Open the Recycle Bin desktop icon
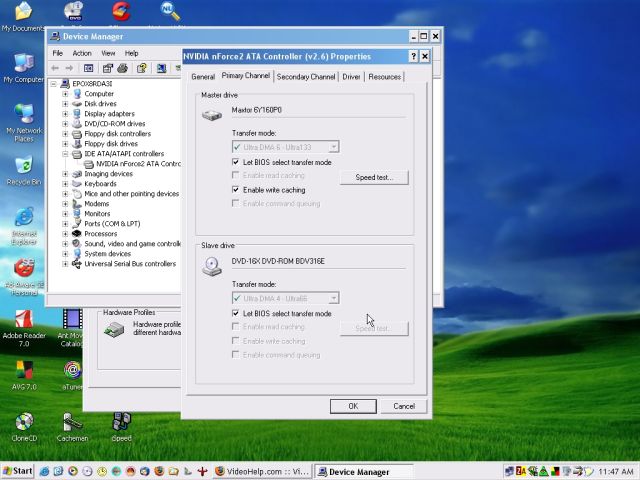 24,171
